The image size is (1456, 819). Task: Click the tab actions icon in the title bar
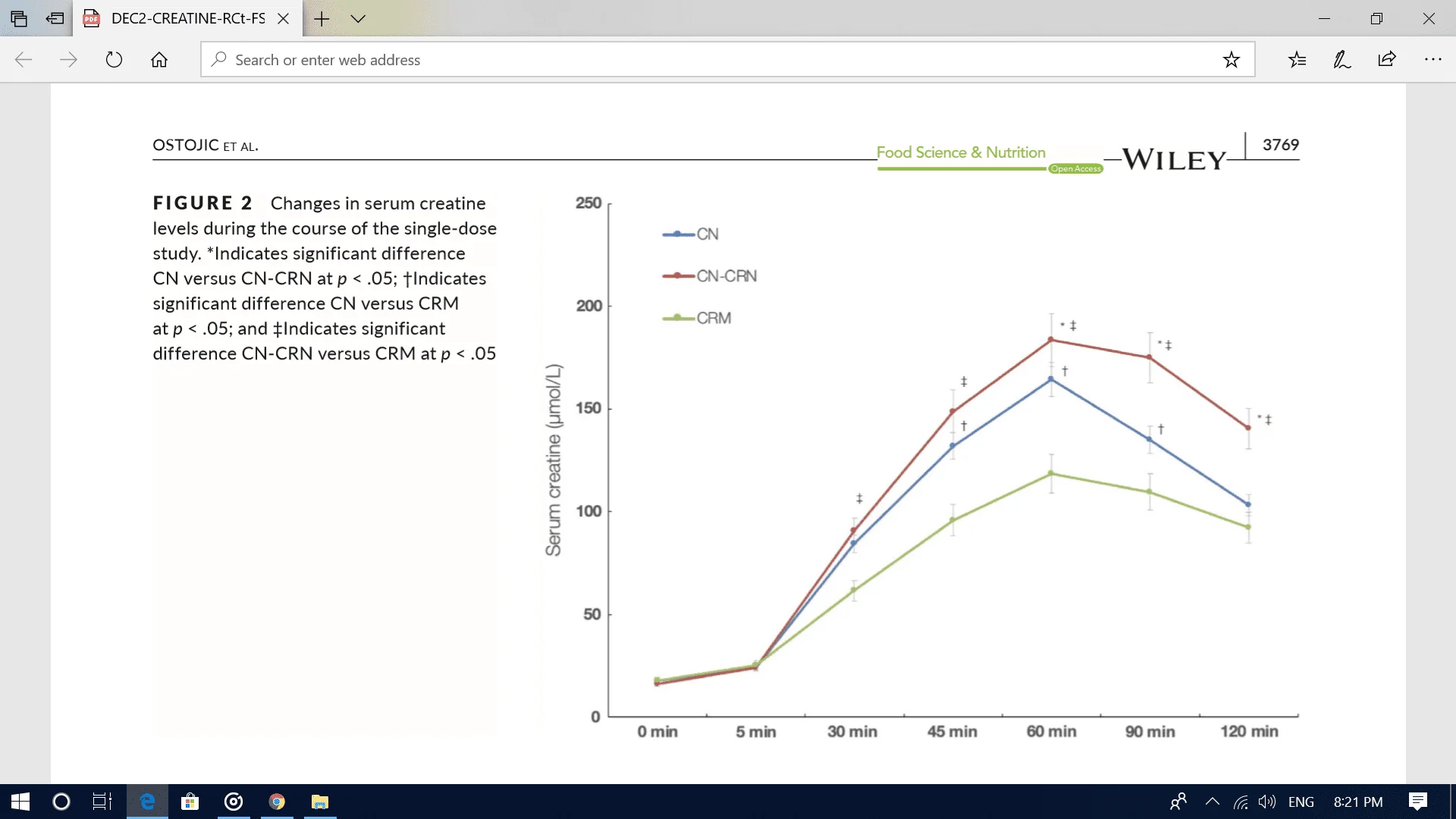[19, 18]
